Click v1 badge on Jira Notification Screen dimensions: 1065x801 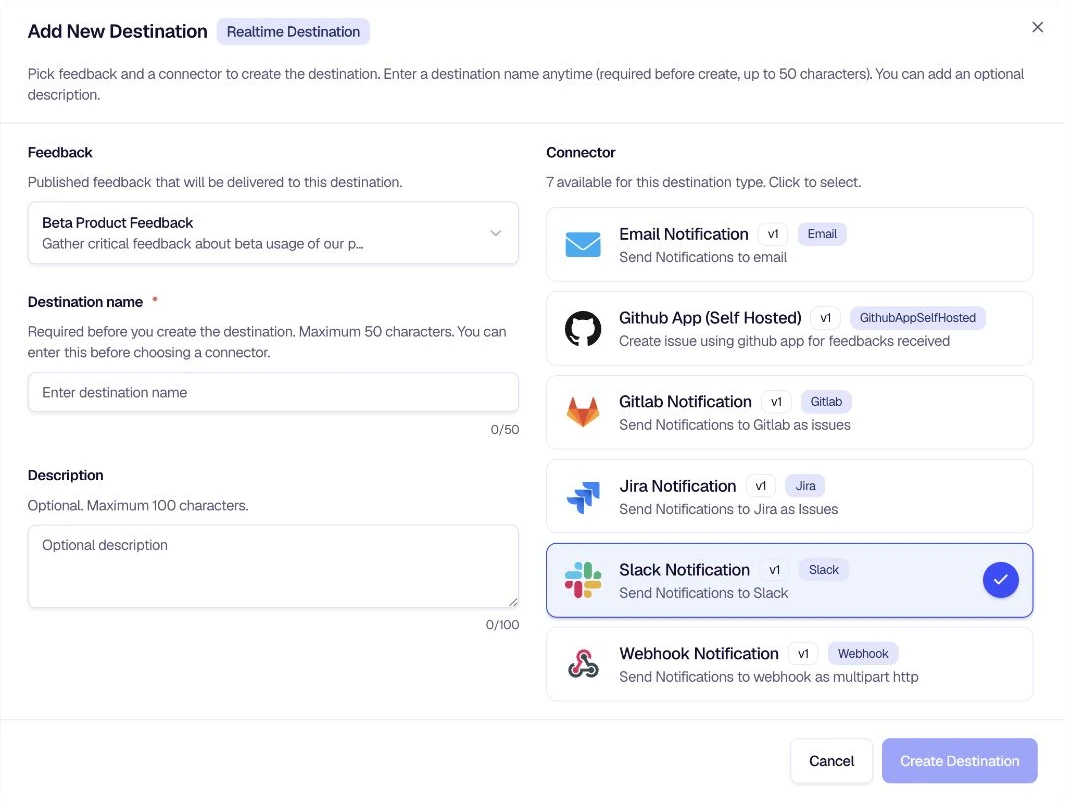[x=761, y=486]
